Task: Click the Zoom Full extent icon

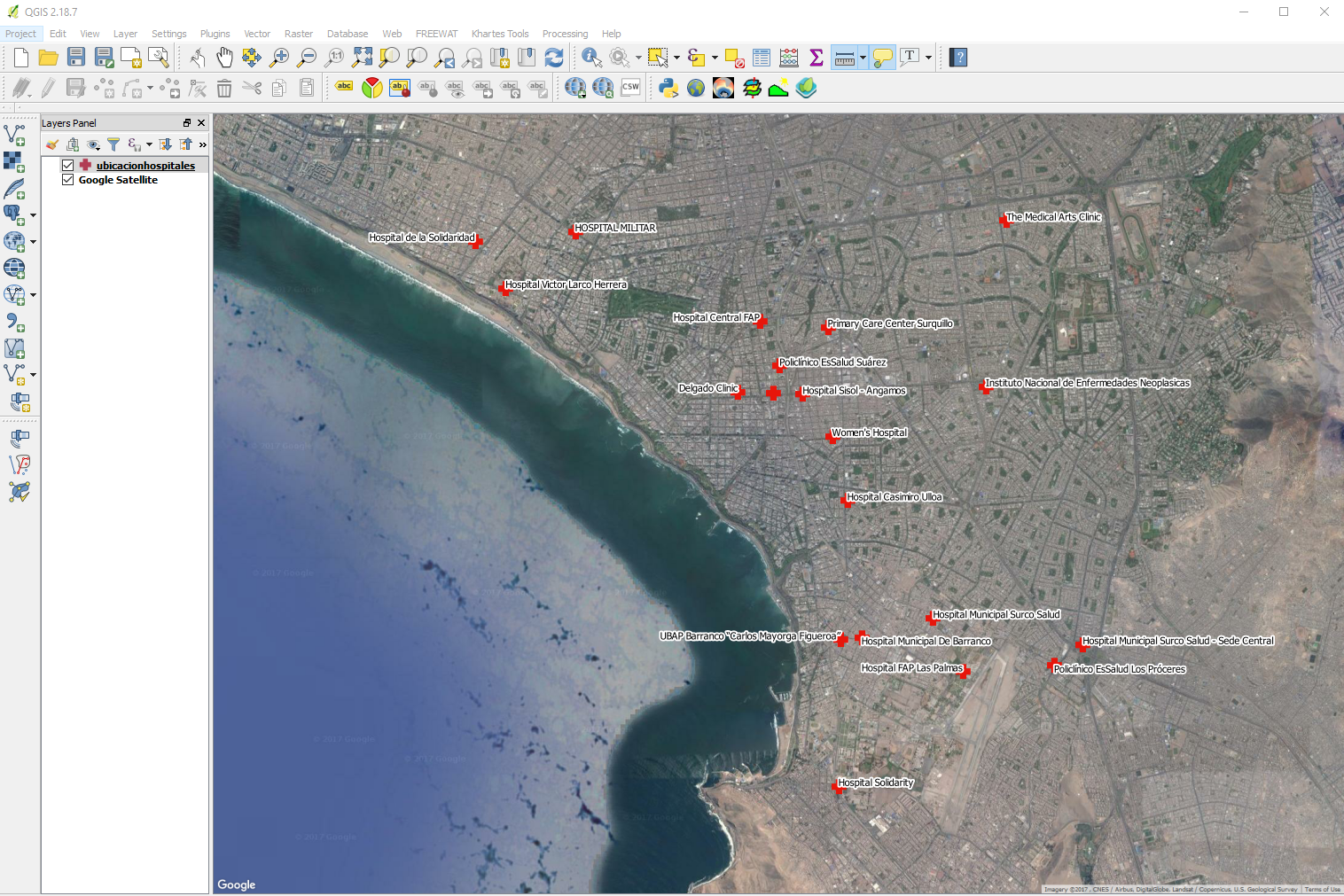Action: pos(362,58)
